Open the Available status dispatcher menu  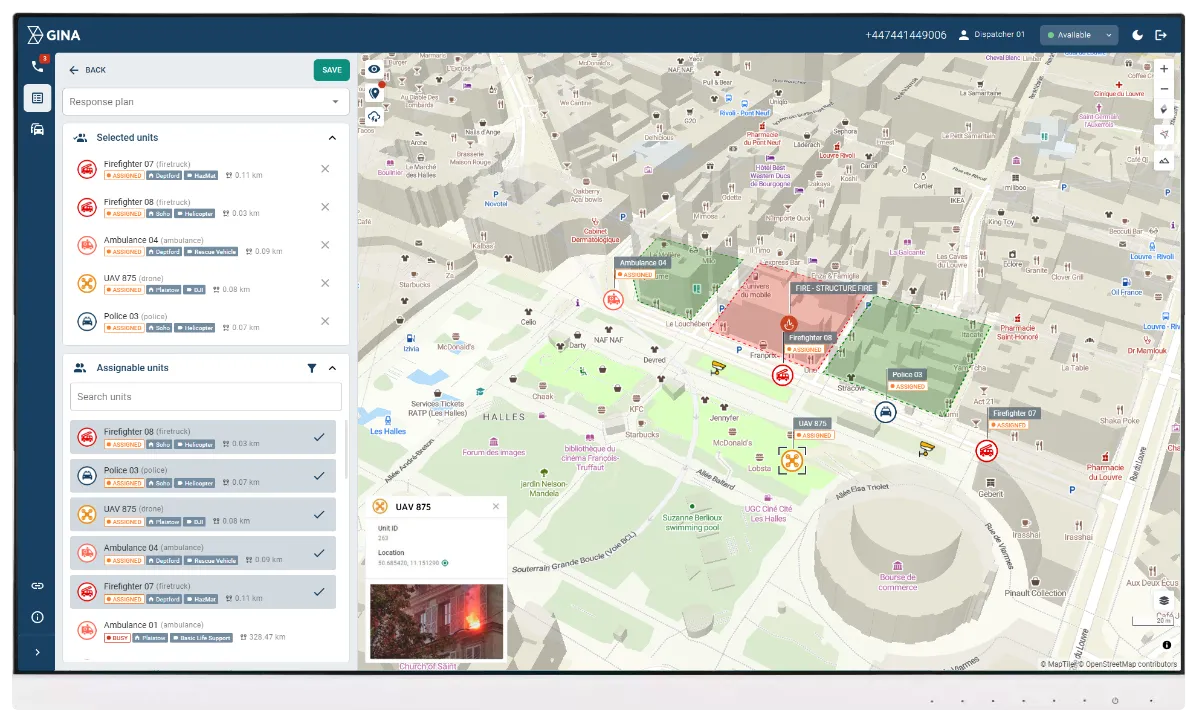[1079, 34]
